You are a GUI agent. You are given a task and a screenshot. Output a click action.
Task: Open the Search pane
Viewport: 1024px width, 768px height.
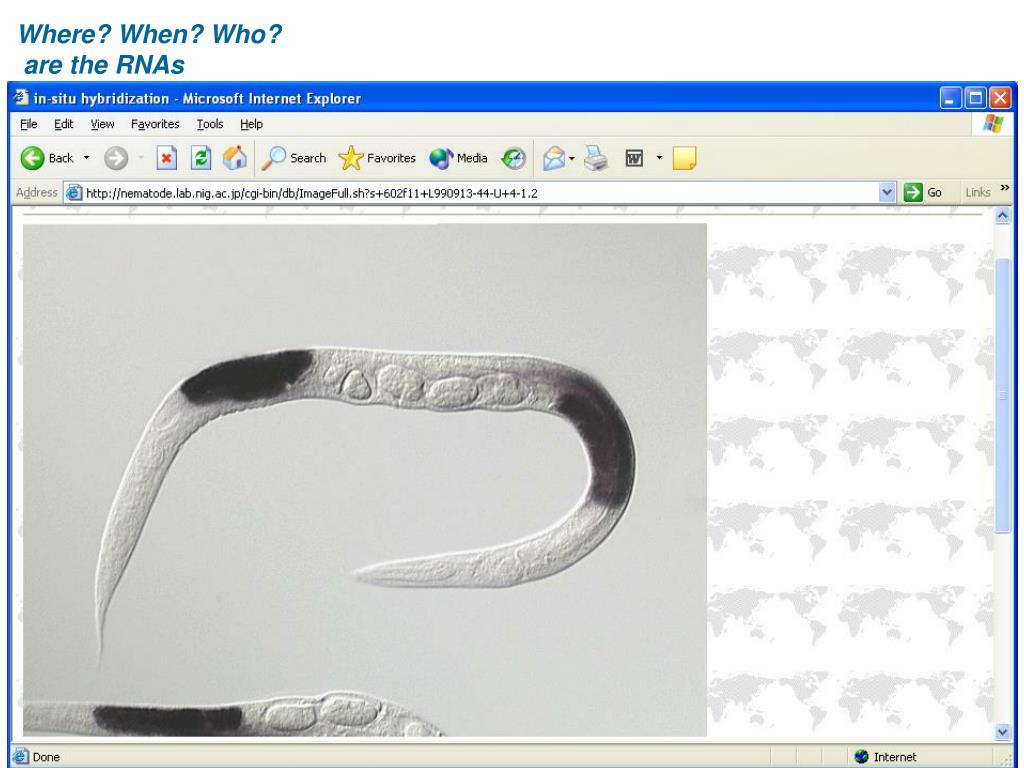click(294, 158)
